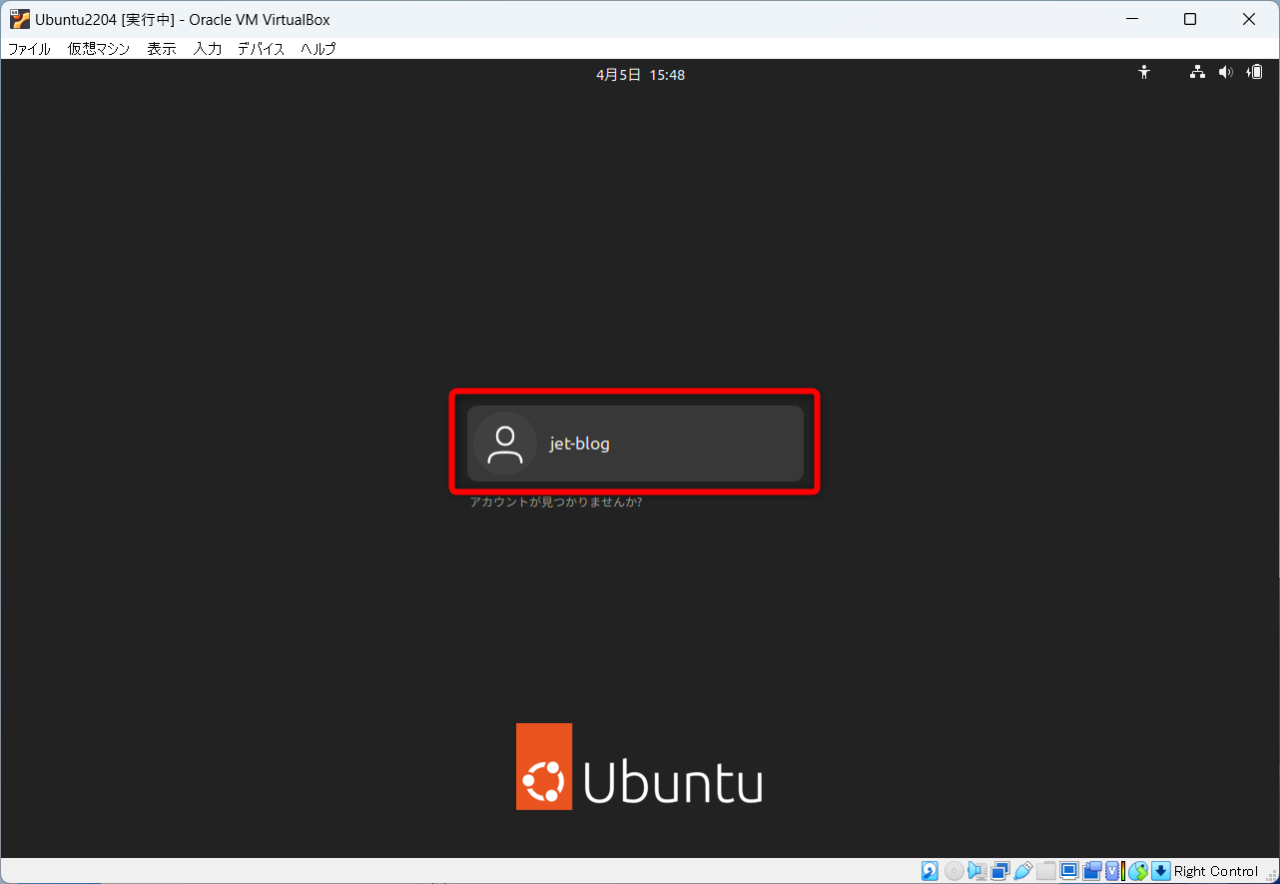The height and width of the screenshot is (884, 1280).
Task: Click the recording status icon
Action: coord(1093,870)
